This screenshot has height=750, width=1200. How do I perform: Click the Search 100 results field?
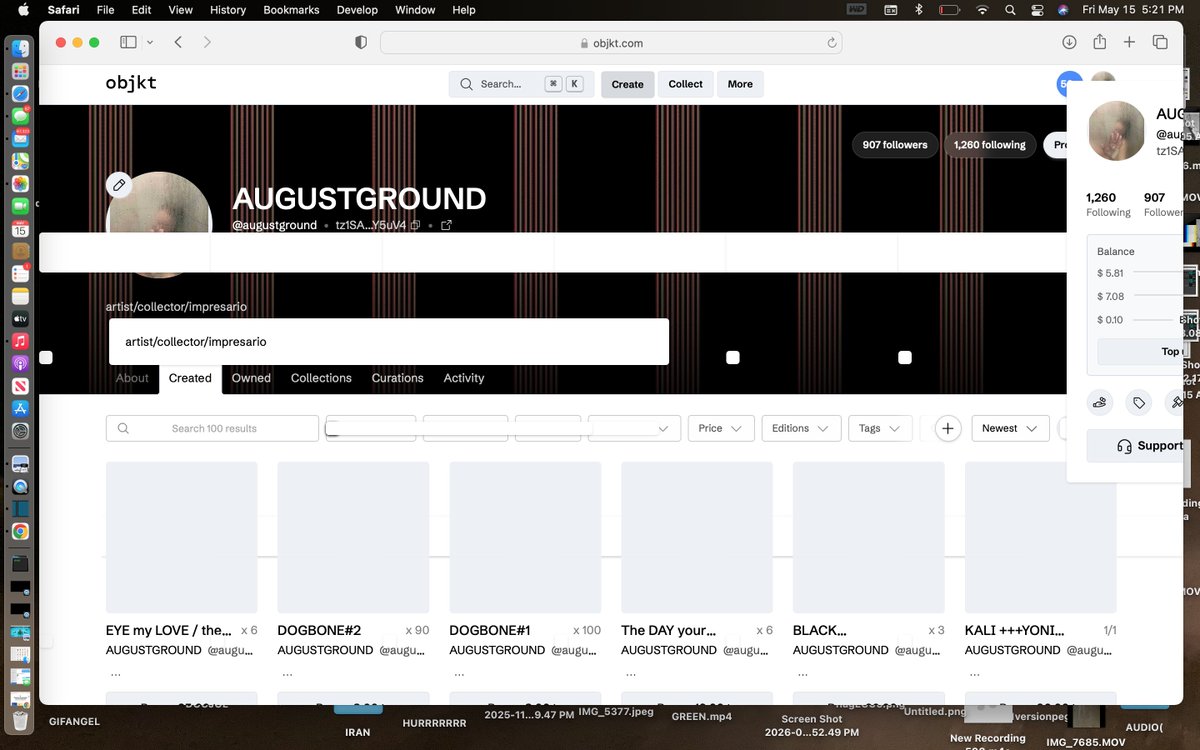pyautogui.click(x=212, y=428)
